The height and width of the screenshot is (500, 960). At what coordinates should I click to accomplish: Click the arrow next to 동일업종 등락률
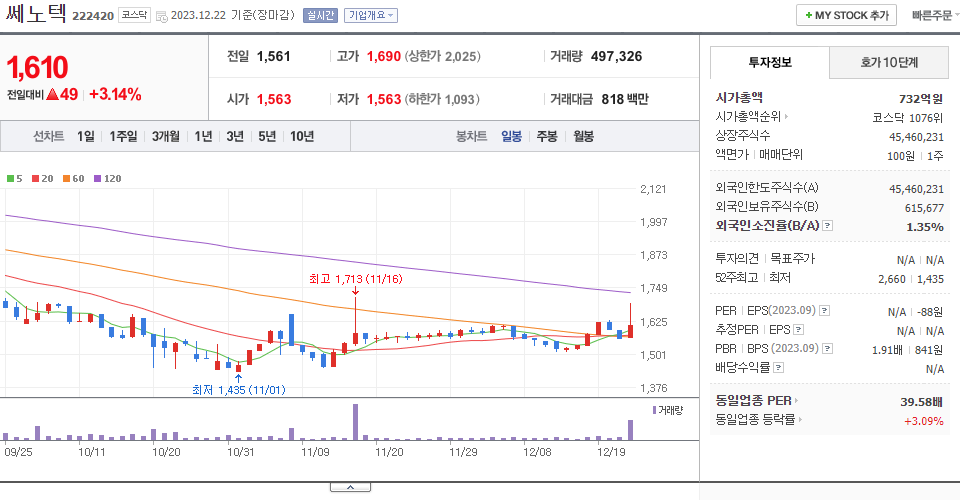click(800, 420)
